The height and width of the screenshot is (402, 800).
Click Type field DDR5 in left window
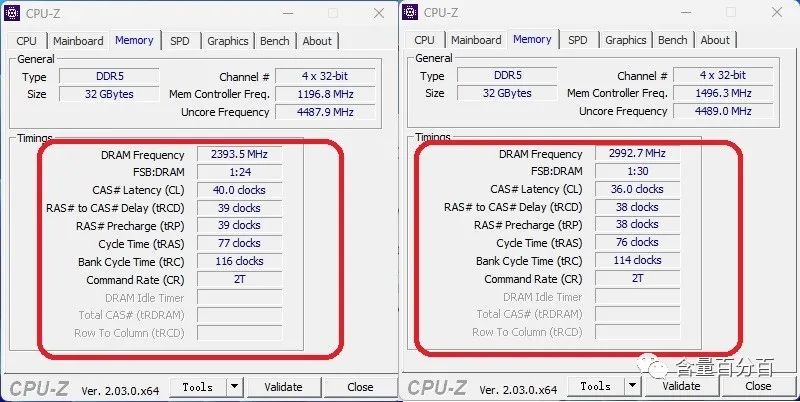[x=109, y=77]
